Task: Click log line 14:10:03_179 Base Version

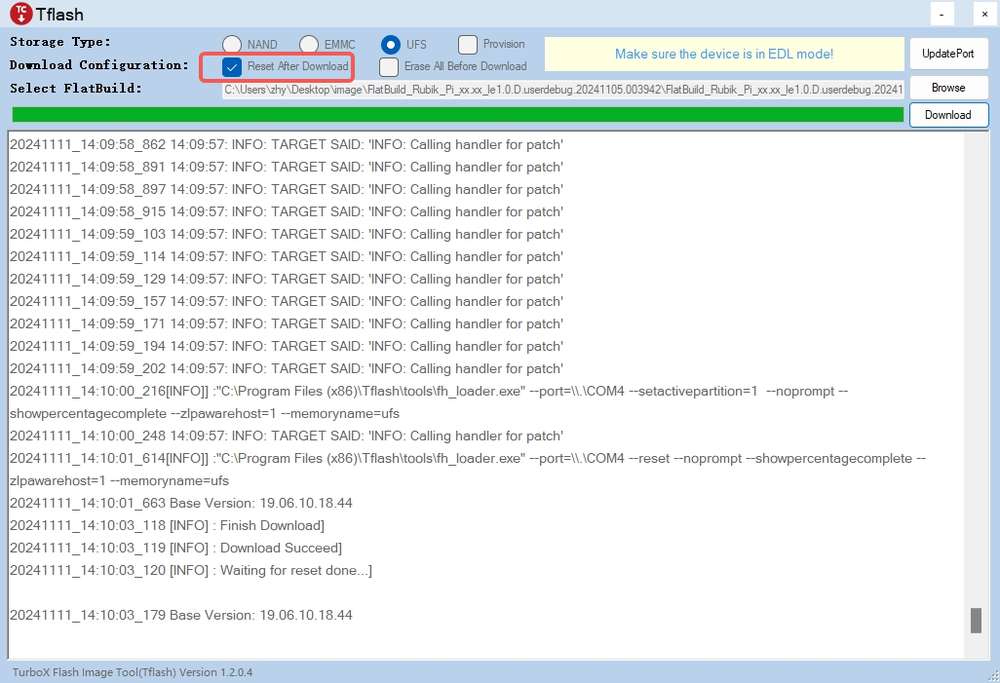Action: (x=180, y=615)
